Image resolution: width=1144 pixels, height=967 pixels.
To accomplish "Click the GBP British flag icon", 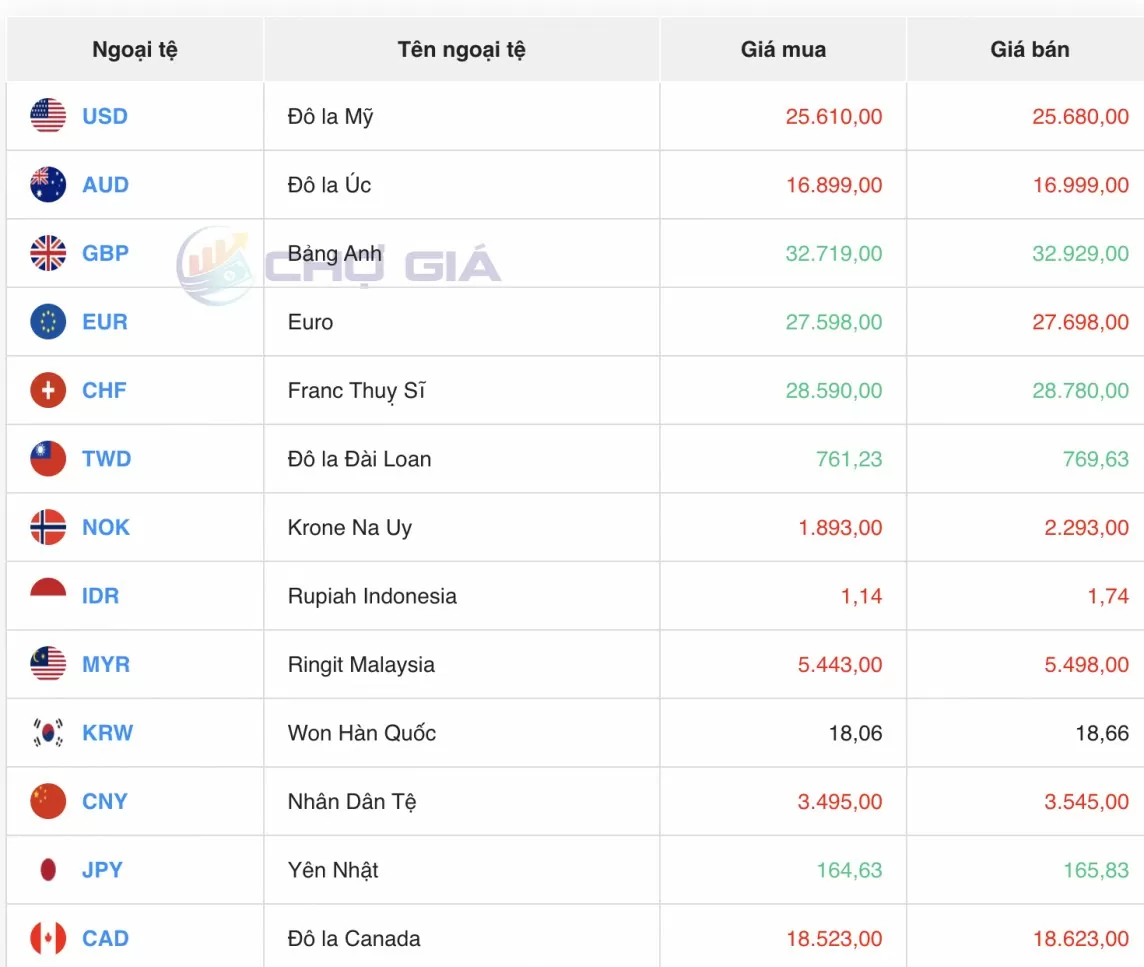I will pos(47,253).
